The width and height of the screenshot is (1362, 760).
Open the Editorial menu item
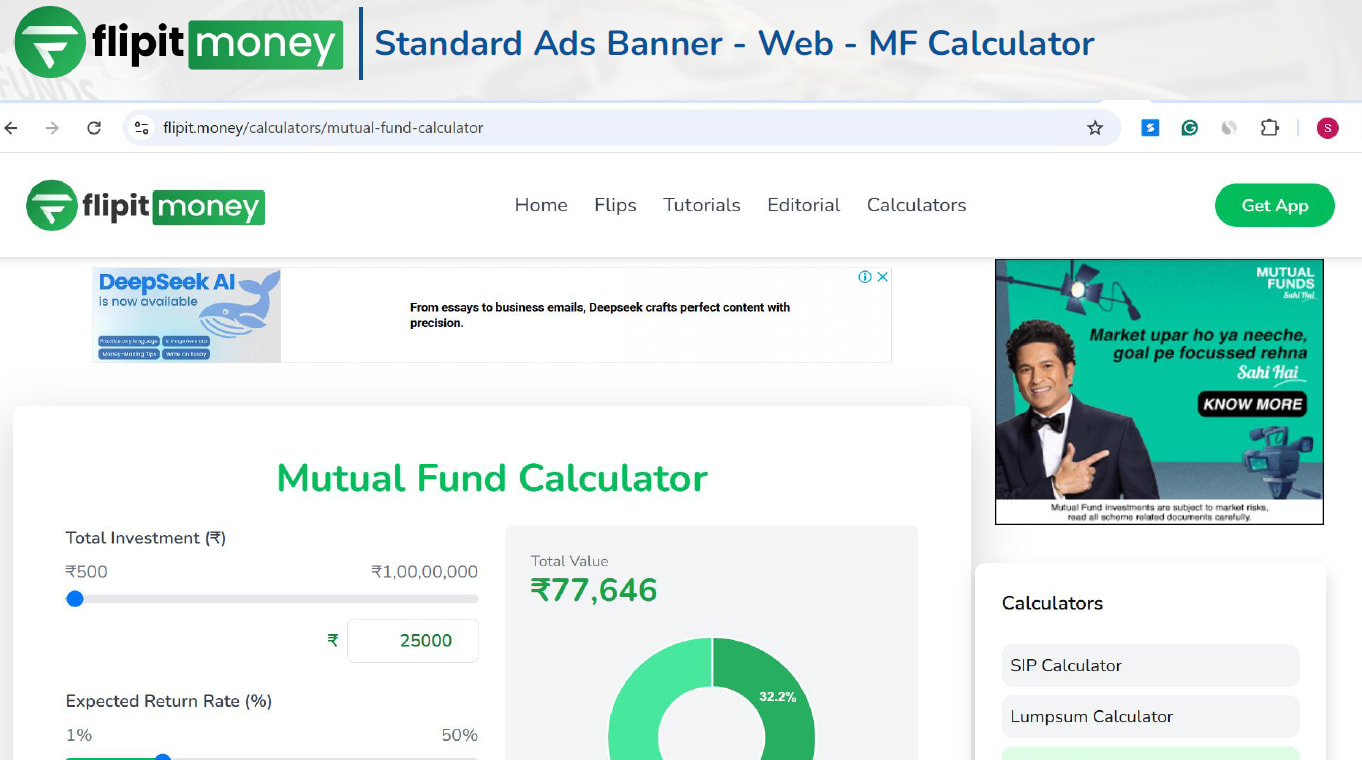tap(803, 205)
